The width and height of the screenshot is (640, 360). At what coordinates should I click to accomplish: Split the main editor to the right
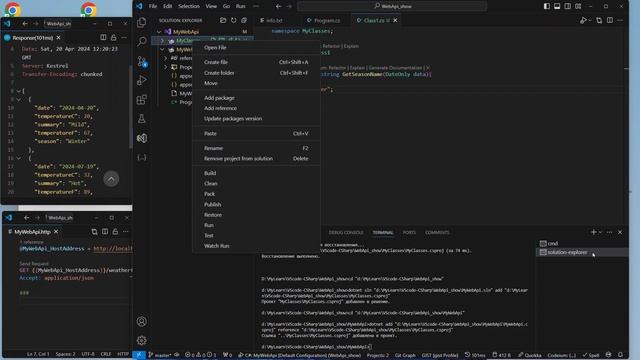(609, 20)
